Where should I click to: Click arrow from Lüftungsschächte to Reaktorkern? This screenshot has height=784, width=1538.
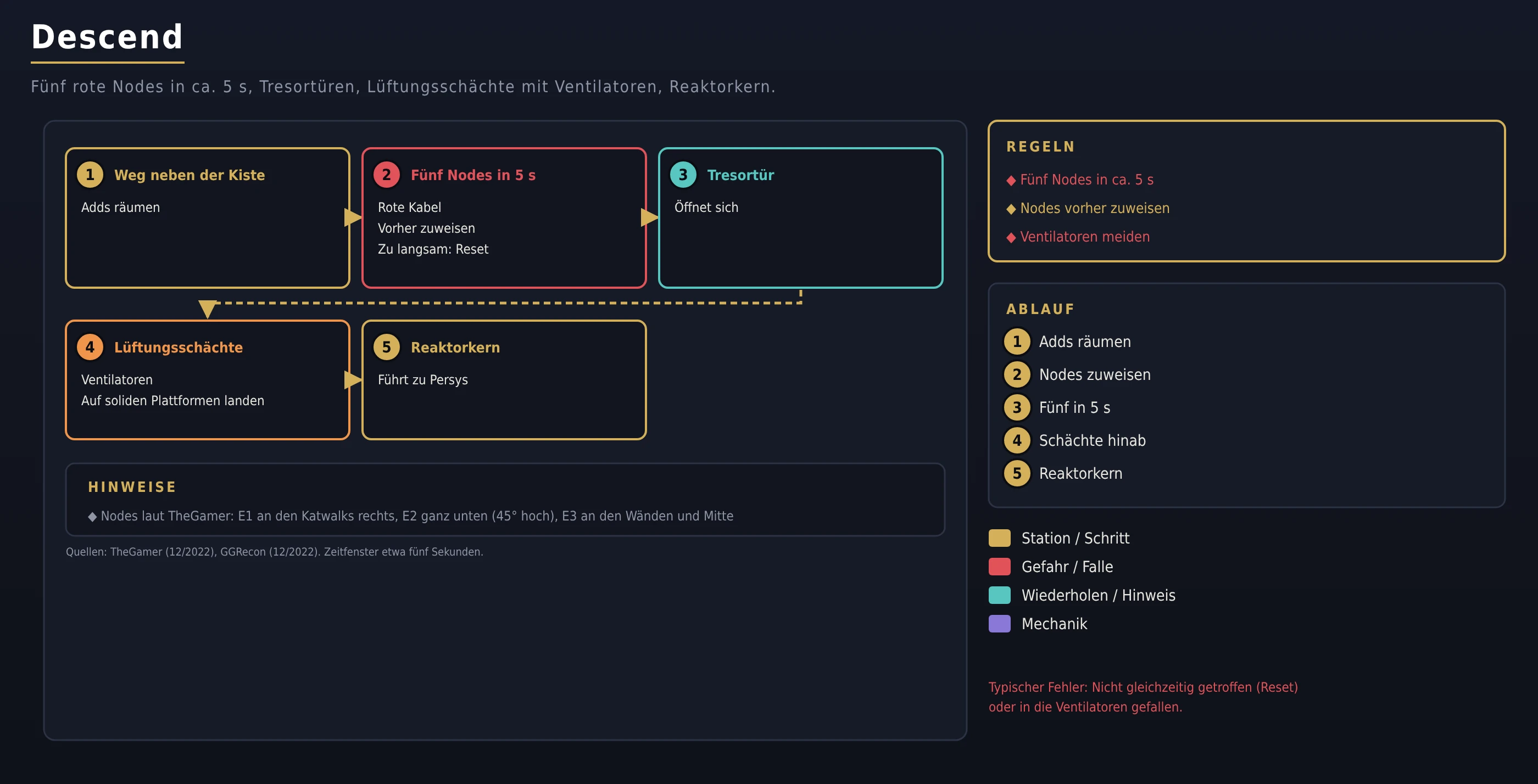tap(353, 380)
